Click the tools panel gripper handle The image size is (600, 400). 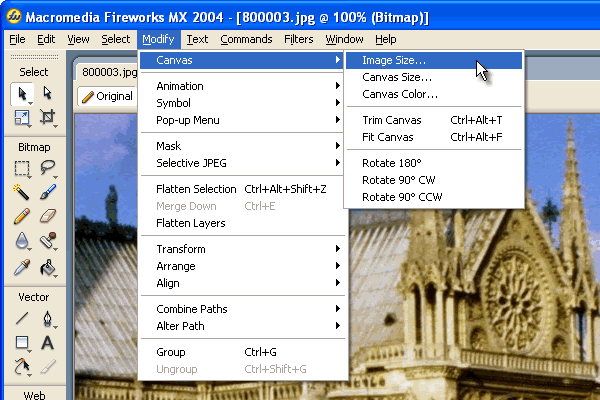34,57
